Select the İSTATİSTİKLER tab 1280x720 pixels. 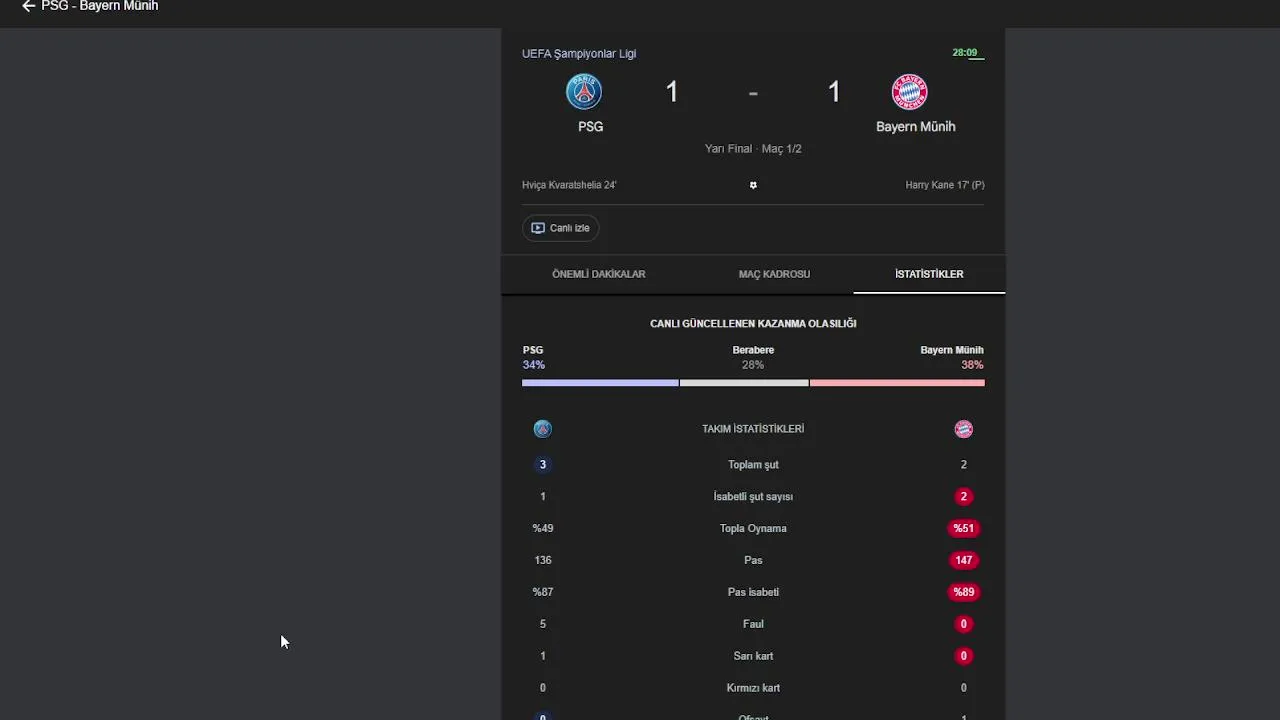(x=929, y=274)
